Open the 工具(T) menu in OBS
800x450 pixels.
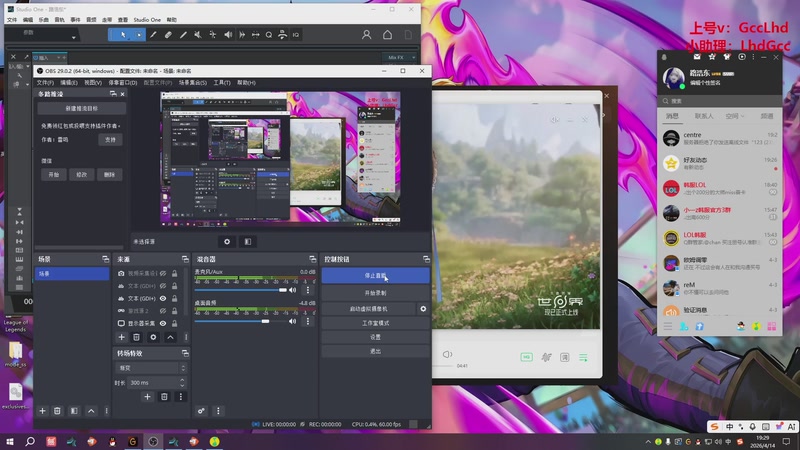click(222, 82)
